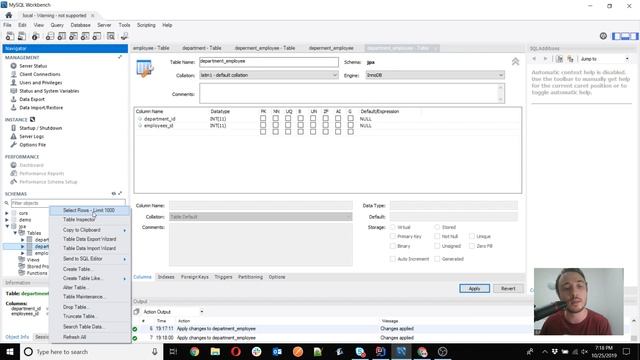
Task: Collapse the Tables node under jpa
Action: click(x=15, y=233)
